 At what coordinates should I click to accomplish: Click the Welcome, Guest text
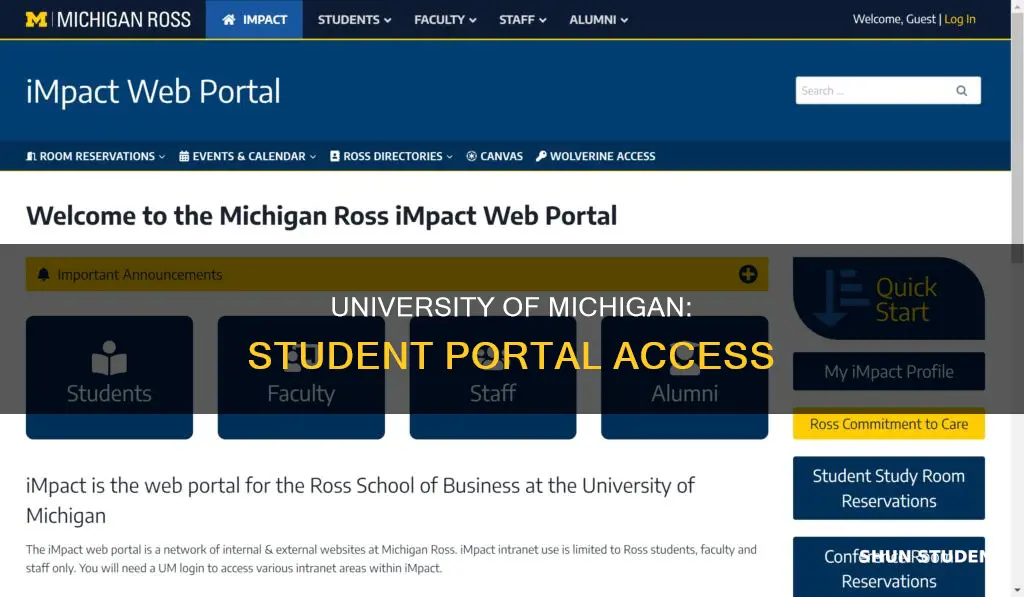pos(894,19)
